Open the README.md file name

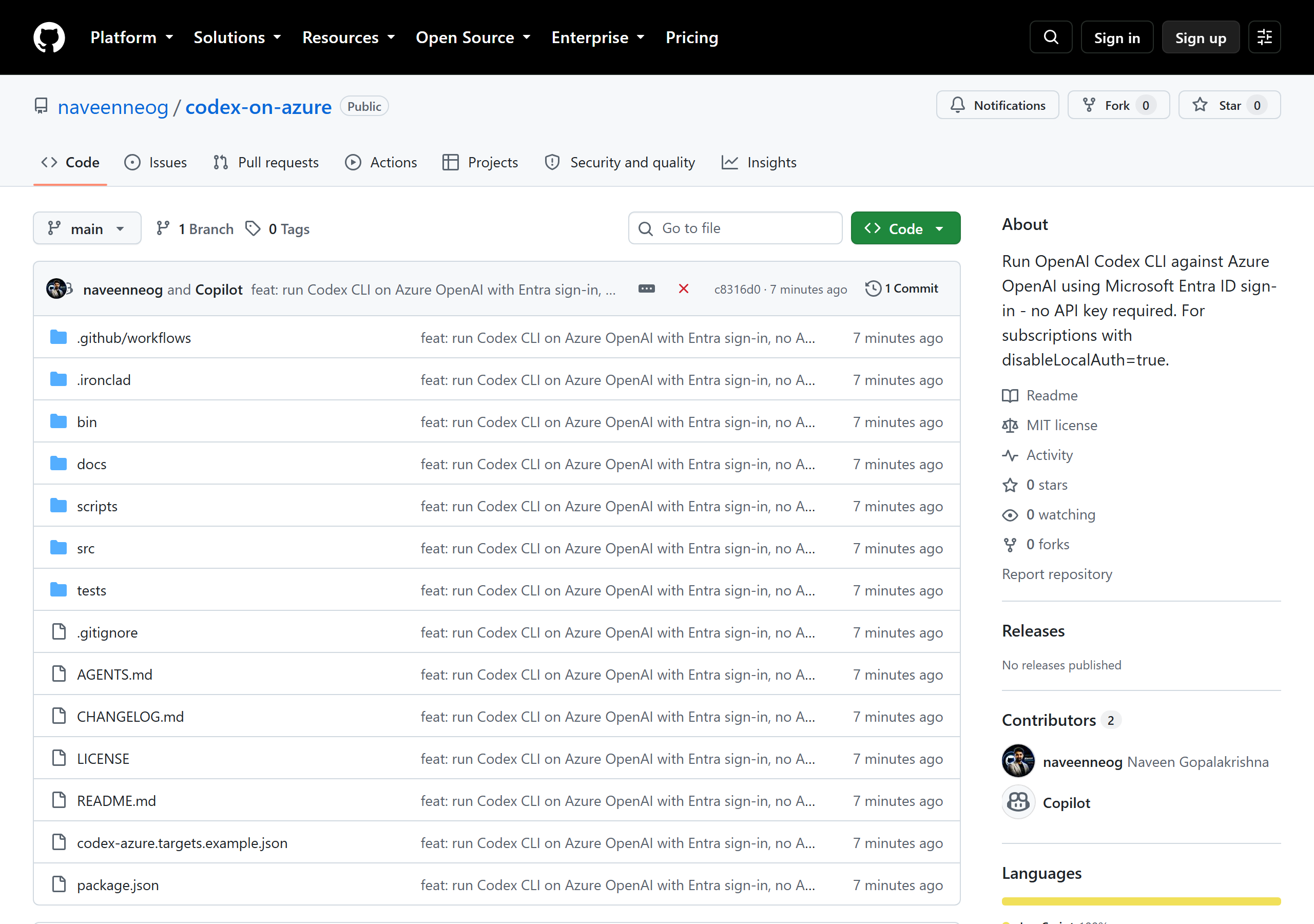pyautogui.click(x=116, y=800)
